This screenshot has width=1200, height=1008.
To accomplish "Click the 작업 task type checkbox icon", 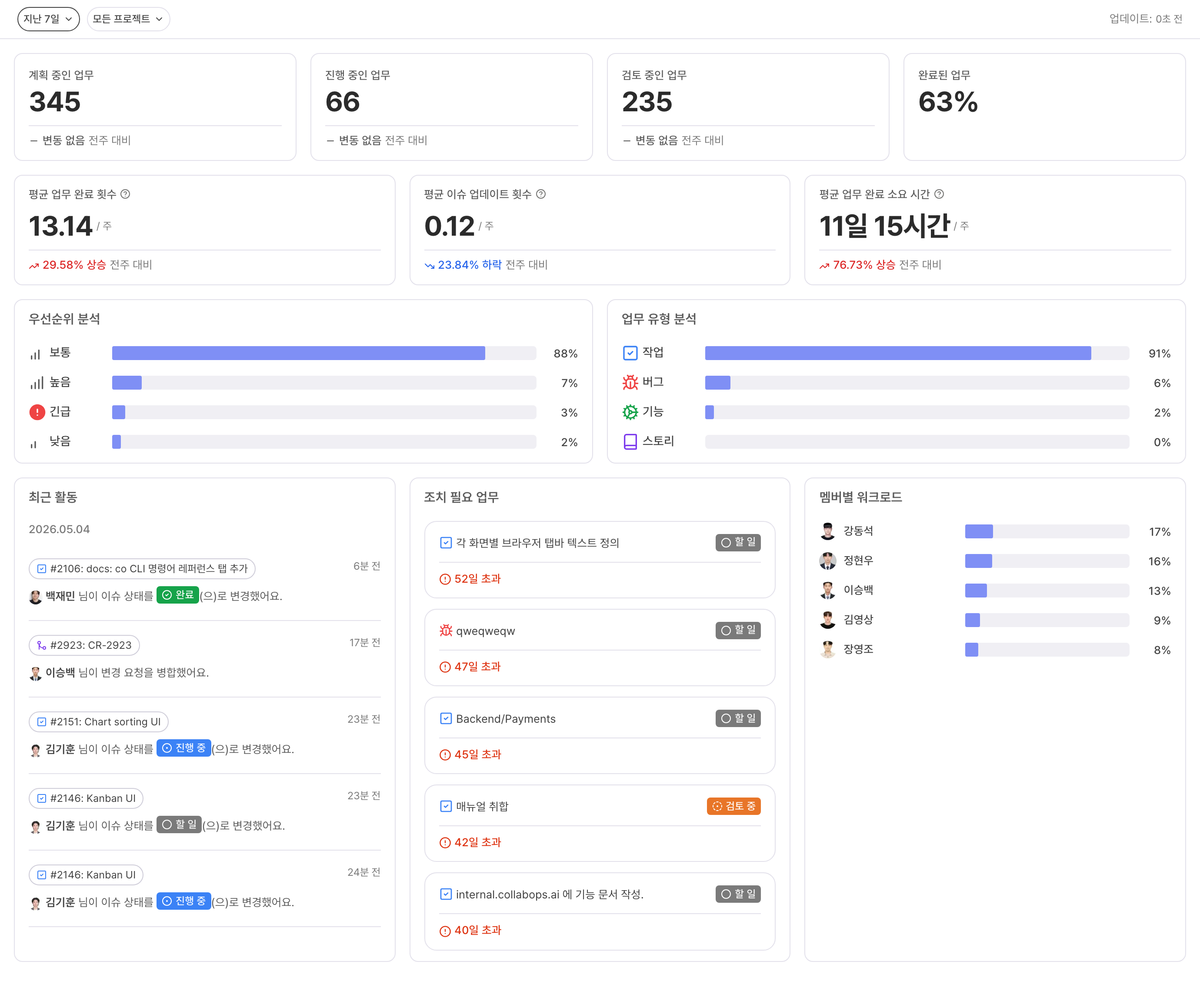I will [x=630, y=353].
